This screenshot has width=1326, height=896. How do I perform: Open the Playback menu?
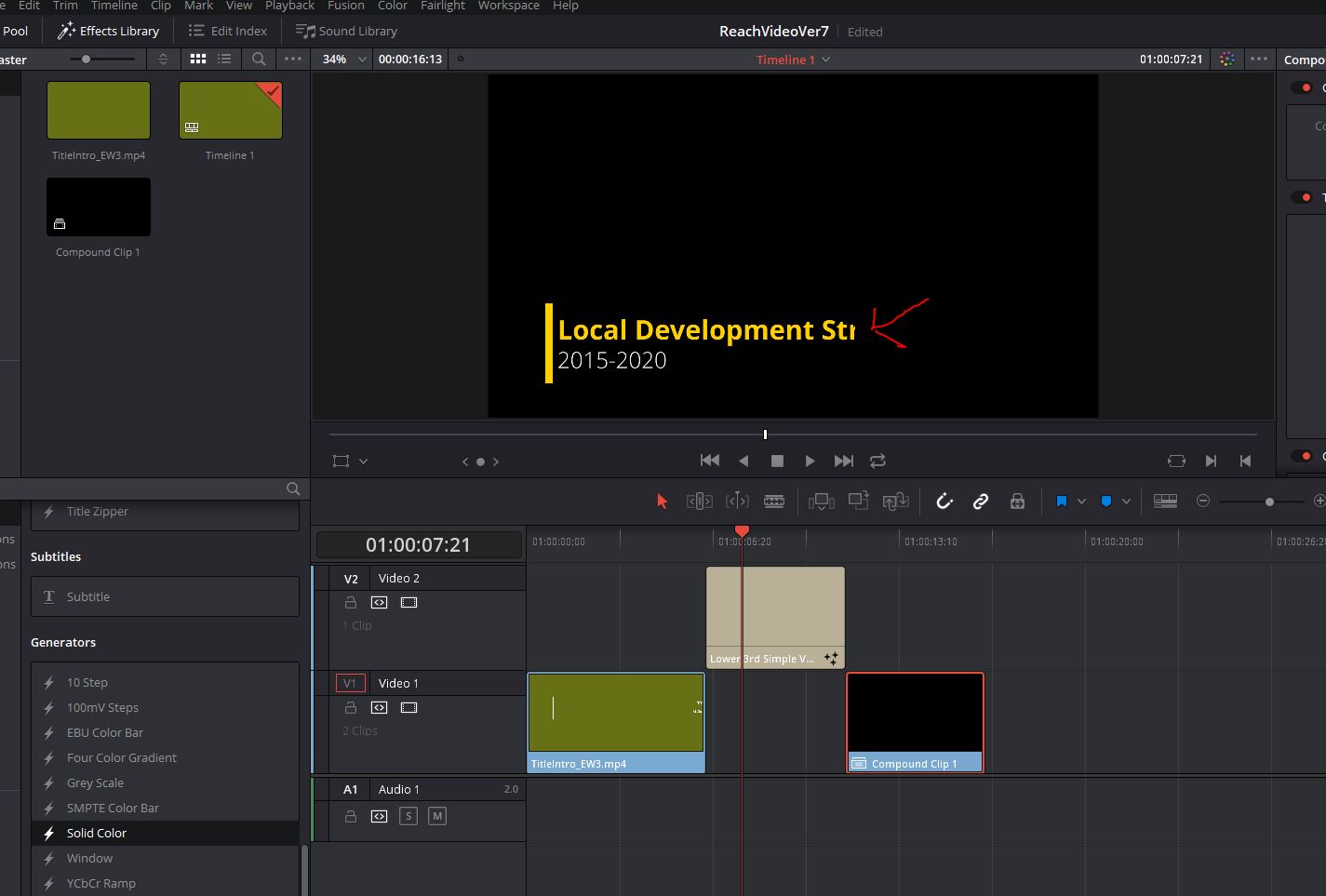click(289, 6)
